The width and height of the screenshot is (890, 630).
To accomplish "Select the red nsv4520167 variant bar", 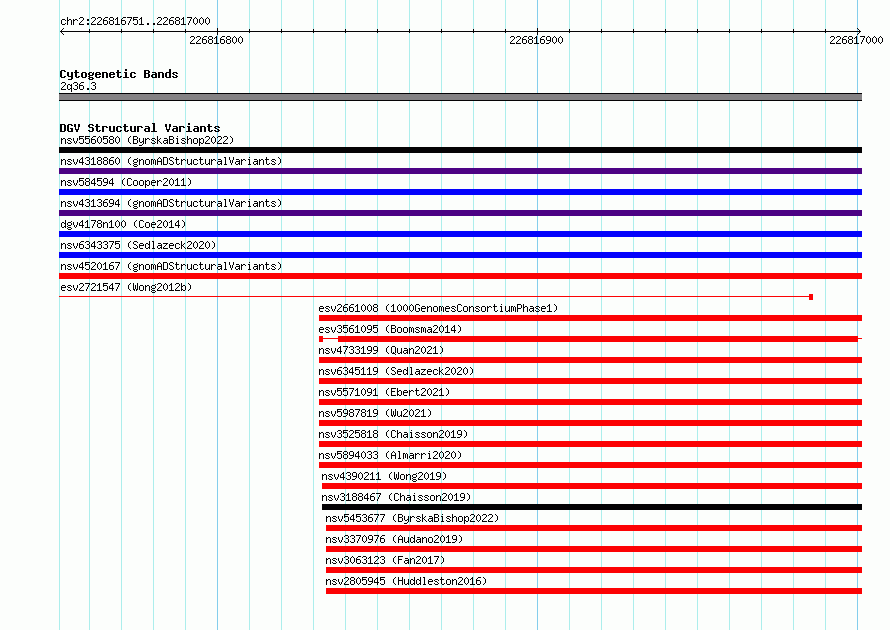I will pyautogui.click(x=460, y=276).
